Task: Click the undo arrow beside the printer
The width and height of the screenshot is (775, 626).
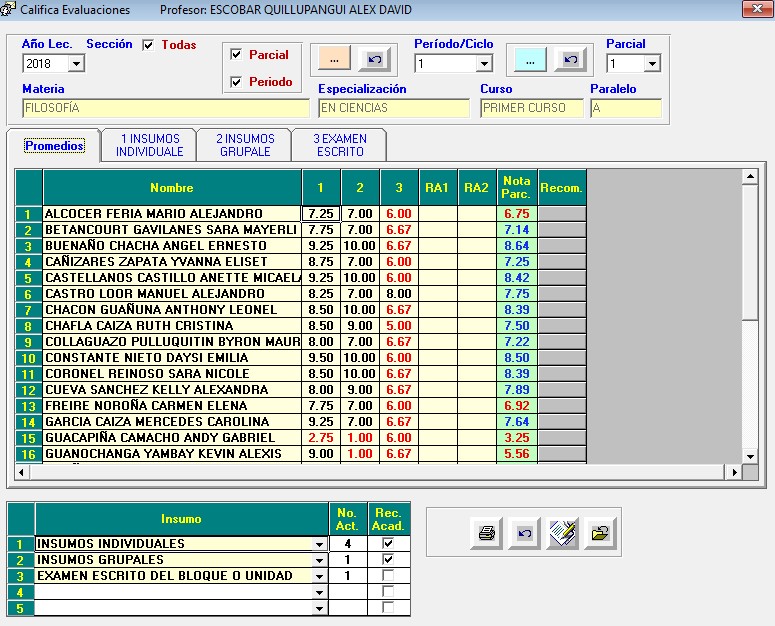Action: [524, 534]
